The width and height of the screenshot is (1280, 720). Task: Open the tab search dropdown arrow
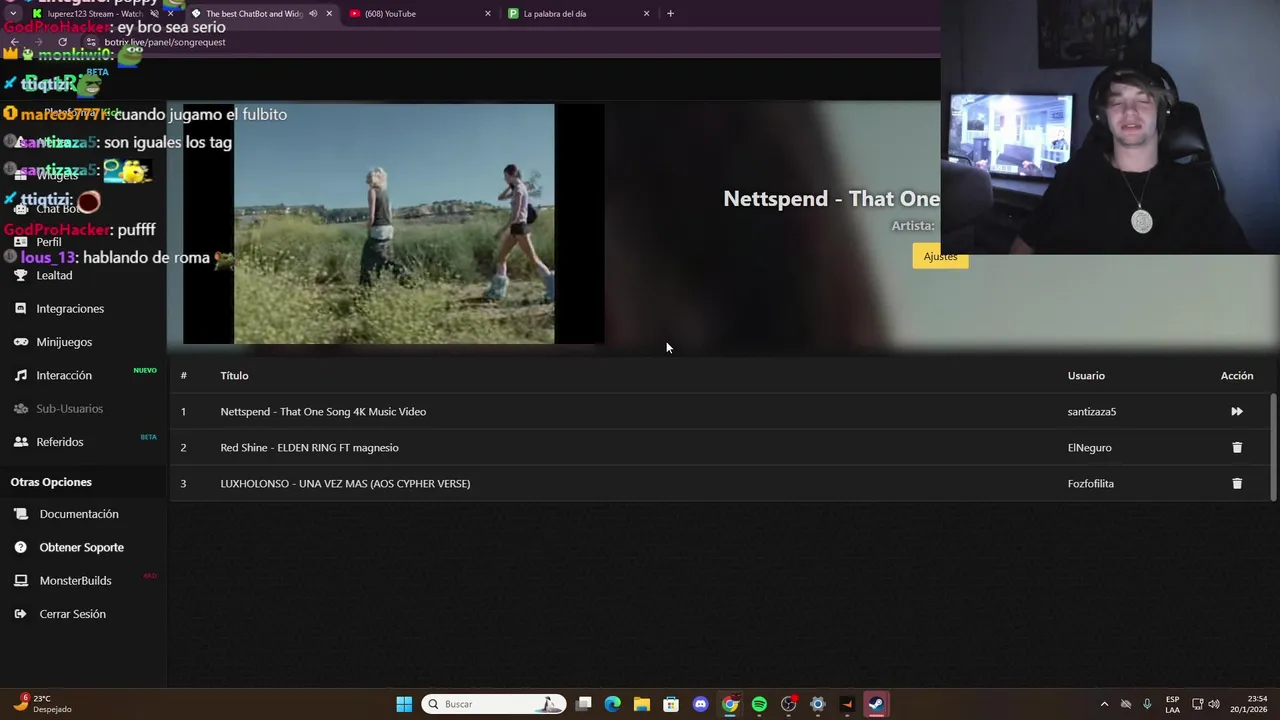12,13
